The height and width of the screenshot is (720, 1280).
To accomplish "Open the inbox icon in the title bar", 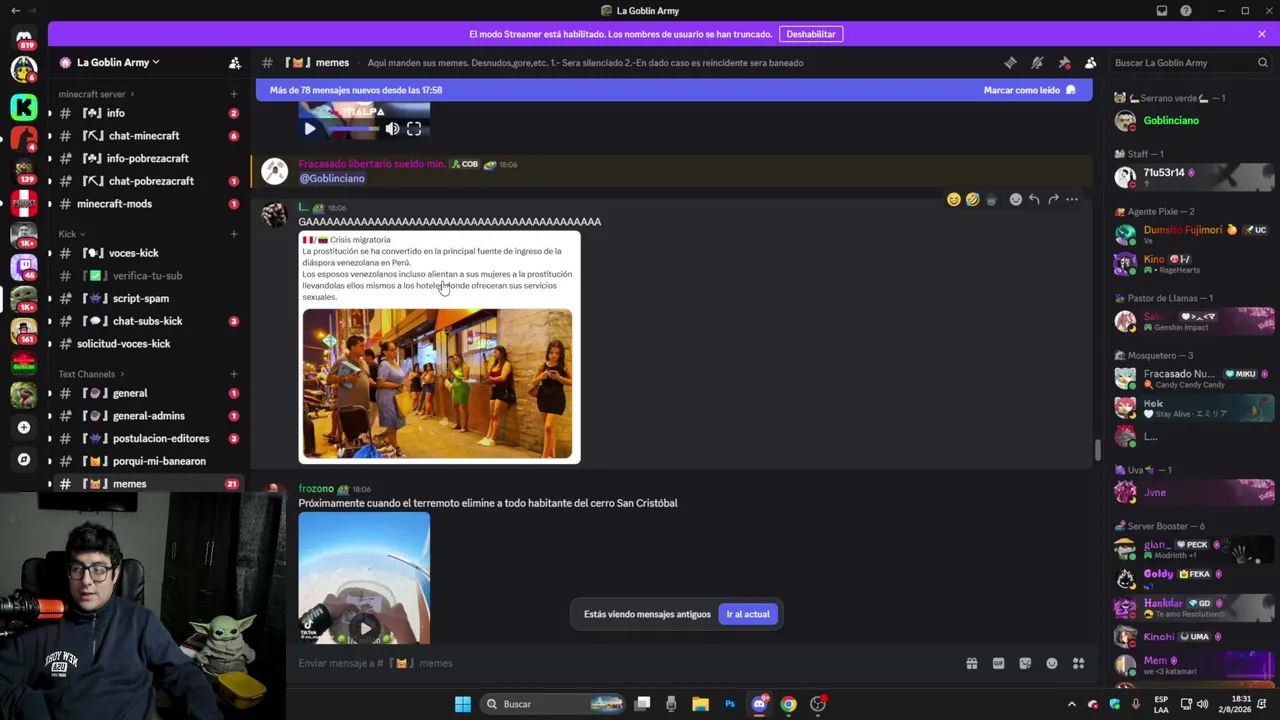I will (x=1161, y=11).
